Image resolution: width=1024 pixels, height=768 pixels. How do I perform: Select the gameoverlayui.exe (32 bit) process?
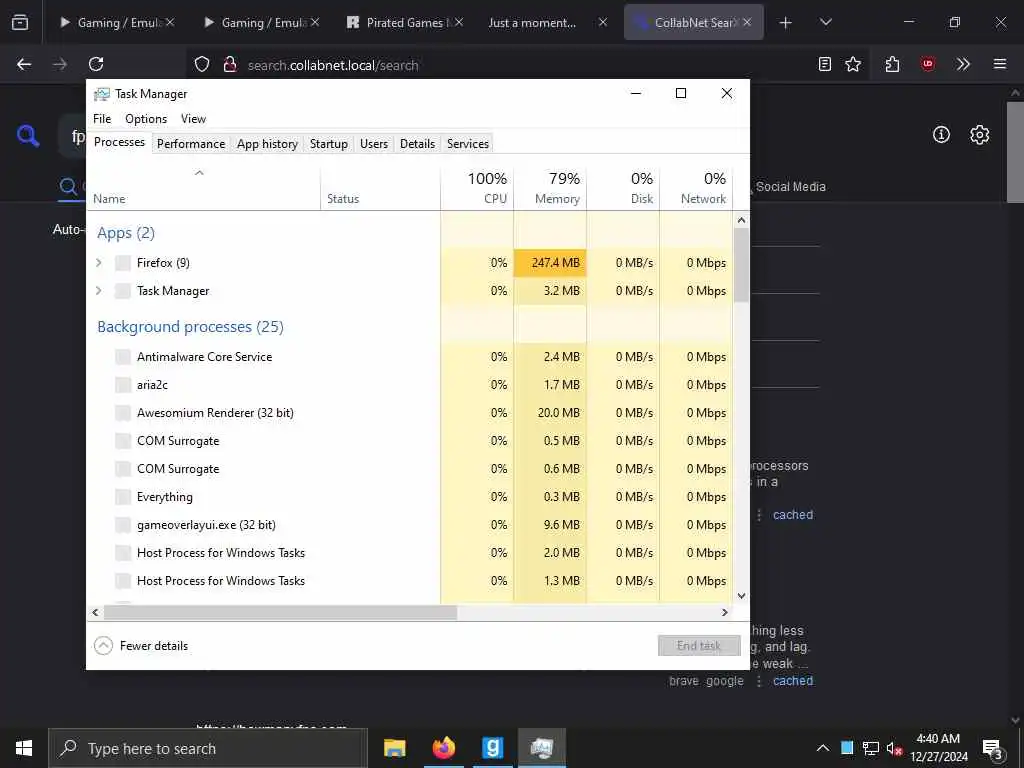409,525
